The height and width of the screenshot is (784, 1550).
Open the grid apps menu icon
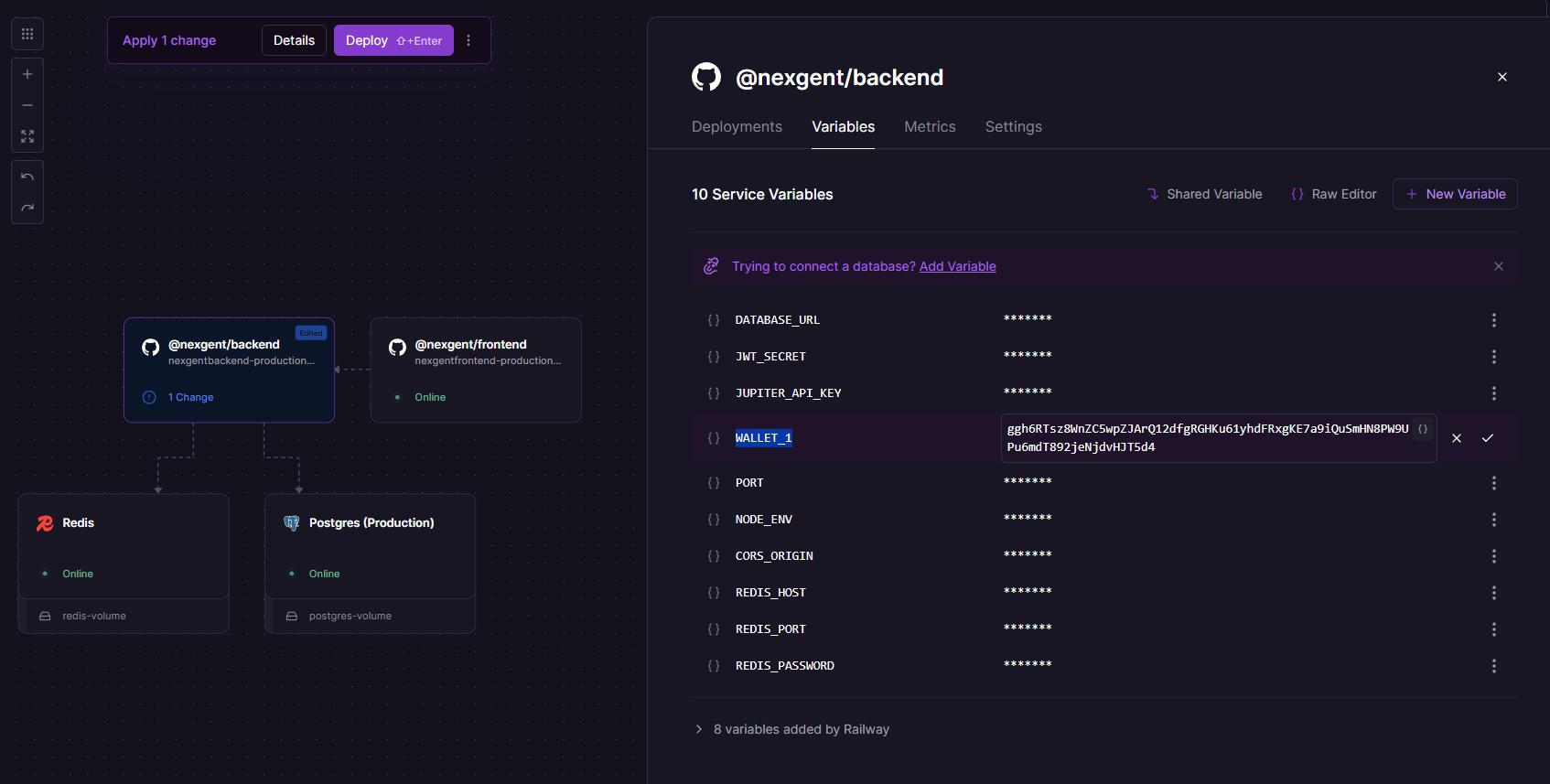pos(27,34)
